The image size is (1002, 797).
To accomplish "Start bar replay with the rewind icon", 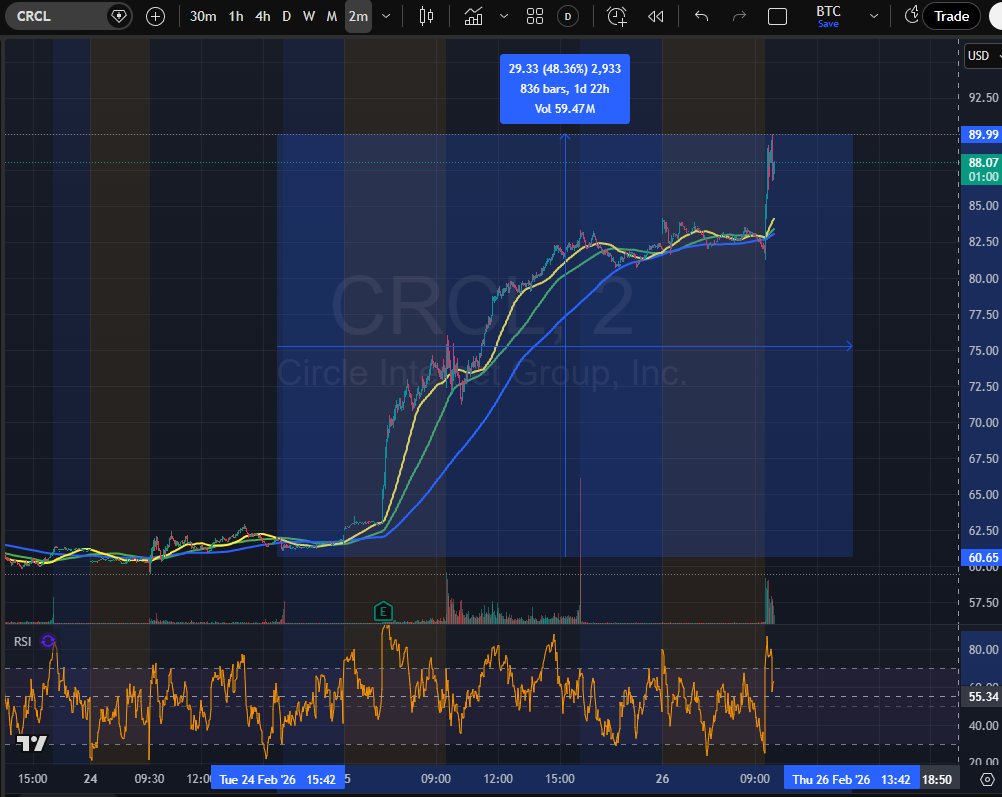I will 655,16.
